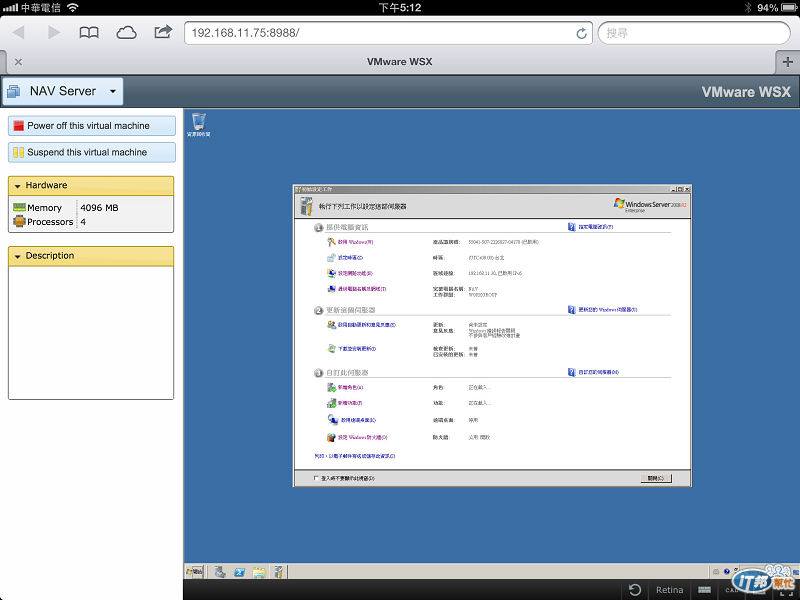Open Server Manager from the VM taskbar
Viewport: 800px width, 600px height.
(220, 572)
